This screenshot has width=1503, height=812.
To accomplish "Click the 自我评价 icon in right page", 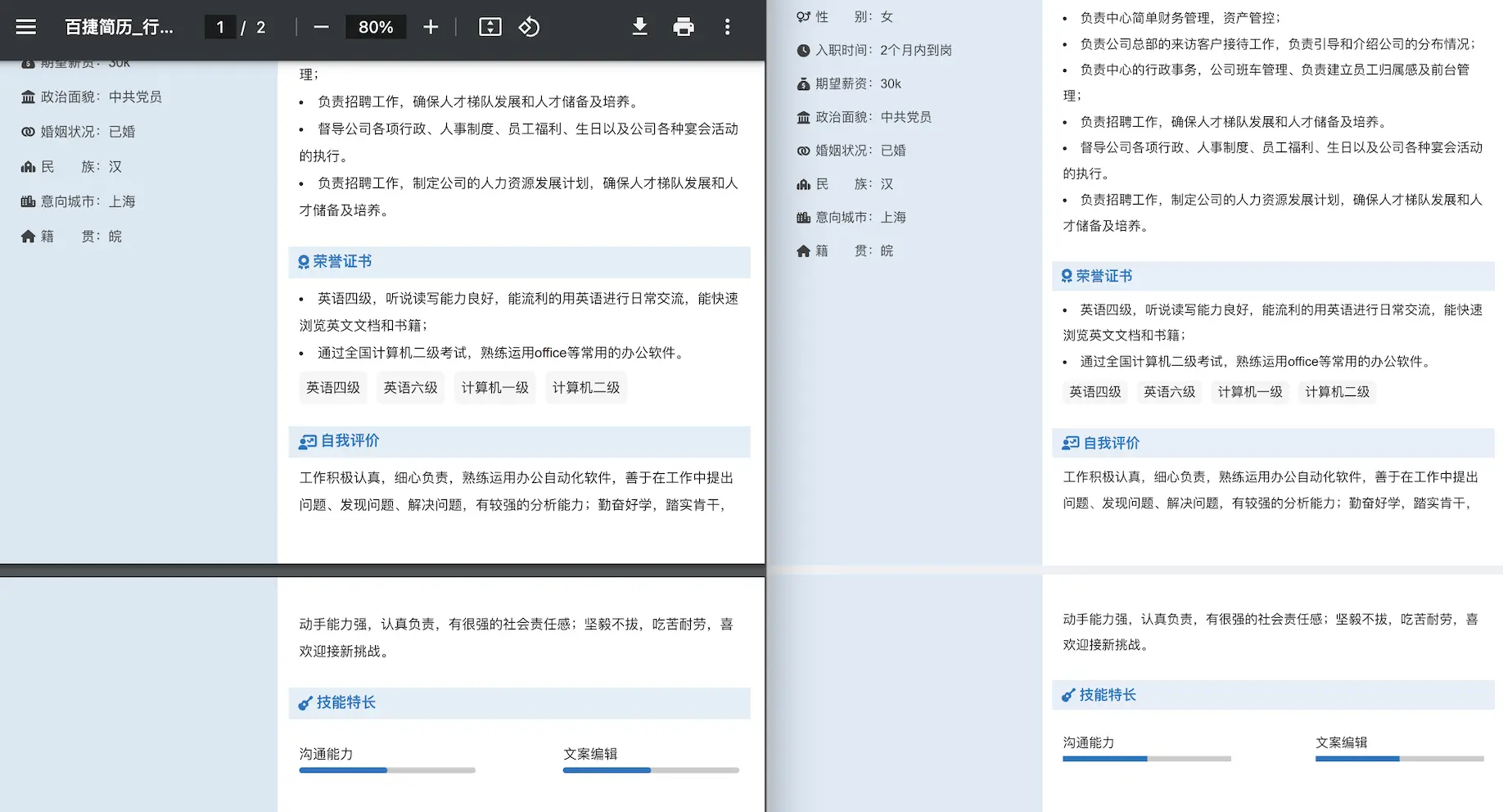I will pyautogui.click(x=1071, y=443).
